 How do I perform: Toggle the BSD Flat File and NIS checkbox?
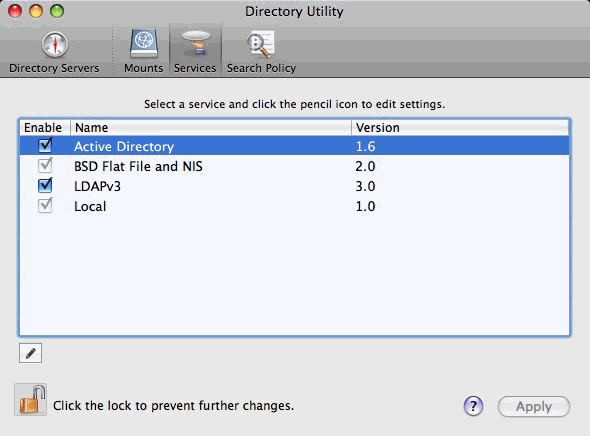pyautogui.click(x=45, y=166)
